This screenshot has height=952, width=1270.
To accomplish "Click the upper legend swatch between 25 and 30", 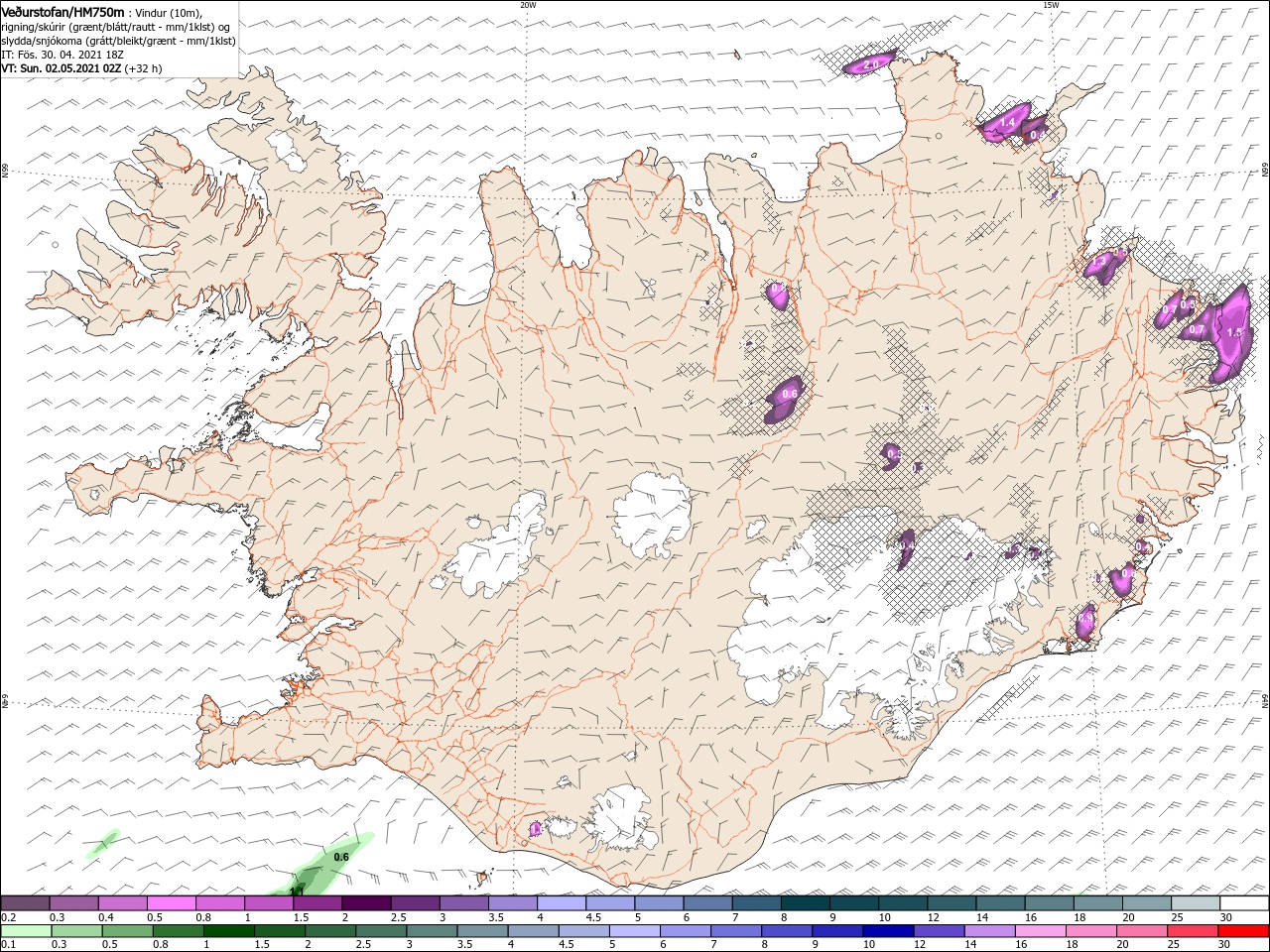I will coord(1196,903).
